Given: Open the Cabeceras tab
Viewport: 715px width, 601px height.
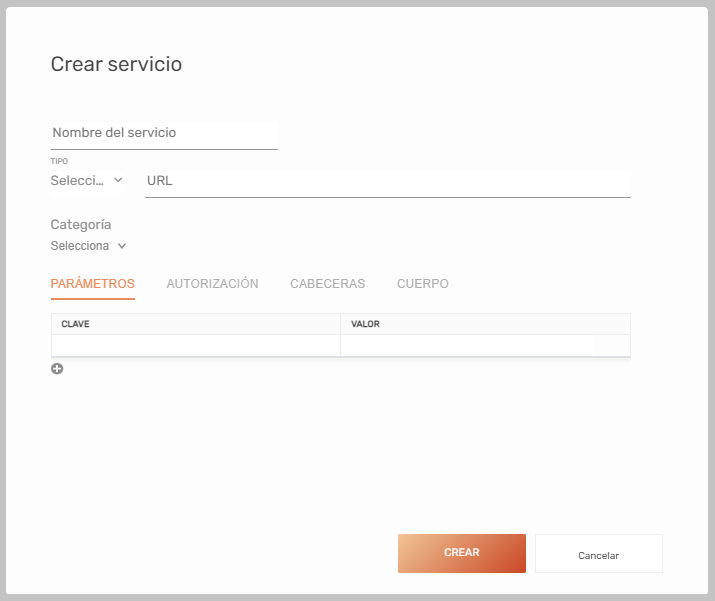Looking at the screenshot, I should point(327,284).
